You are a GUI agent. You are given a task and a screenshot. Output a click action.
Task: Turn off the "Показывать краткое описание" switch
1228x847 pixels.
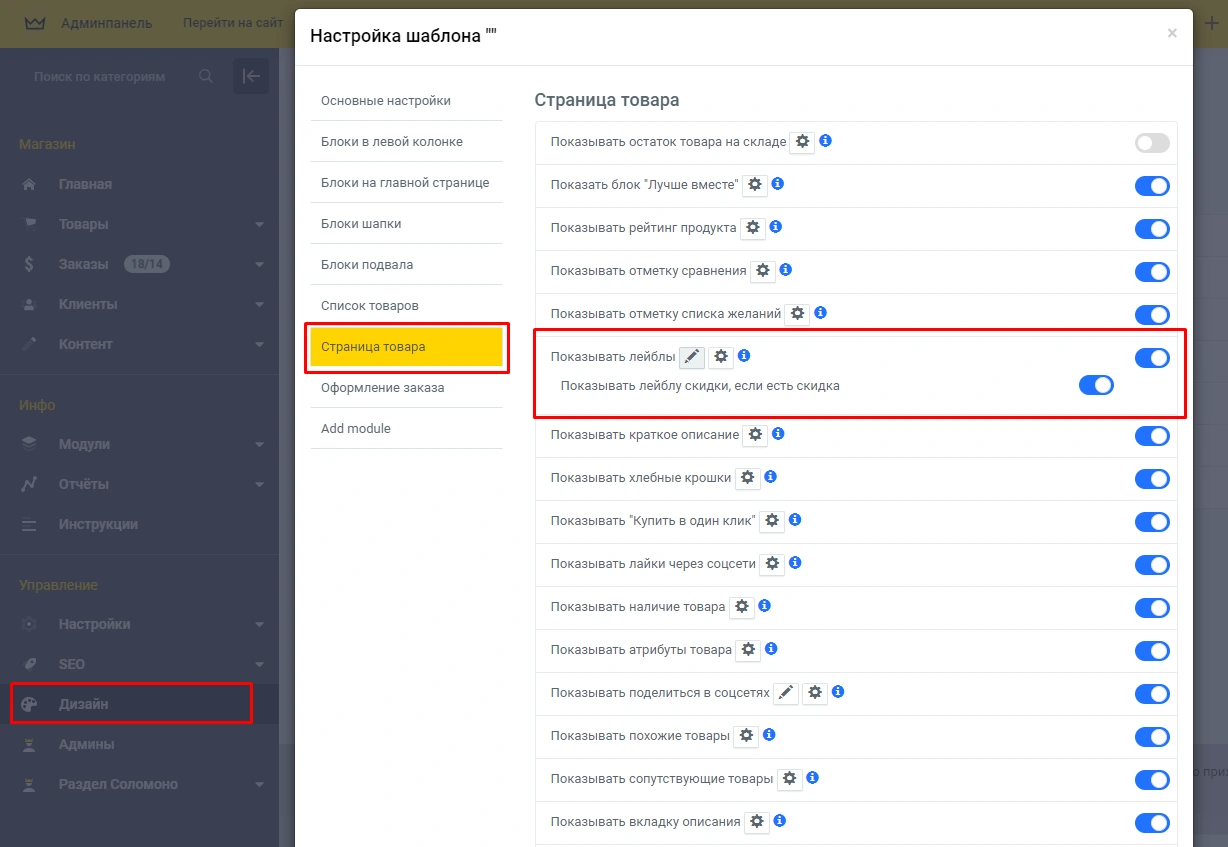click(x=1151, y=436)
